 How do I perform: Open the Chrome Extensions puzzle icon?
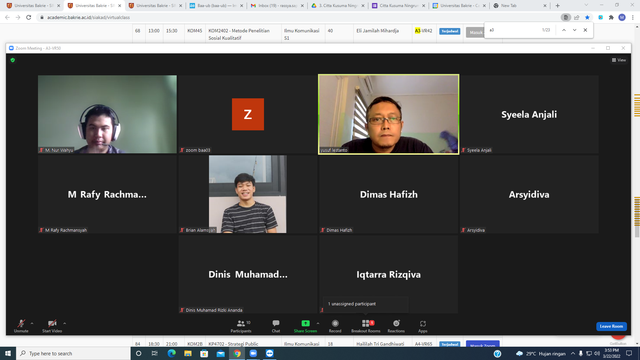[x=611, y=18]
